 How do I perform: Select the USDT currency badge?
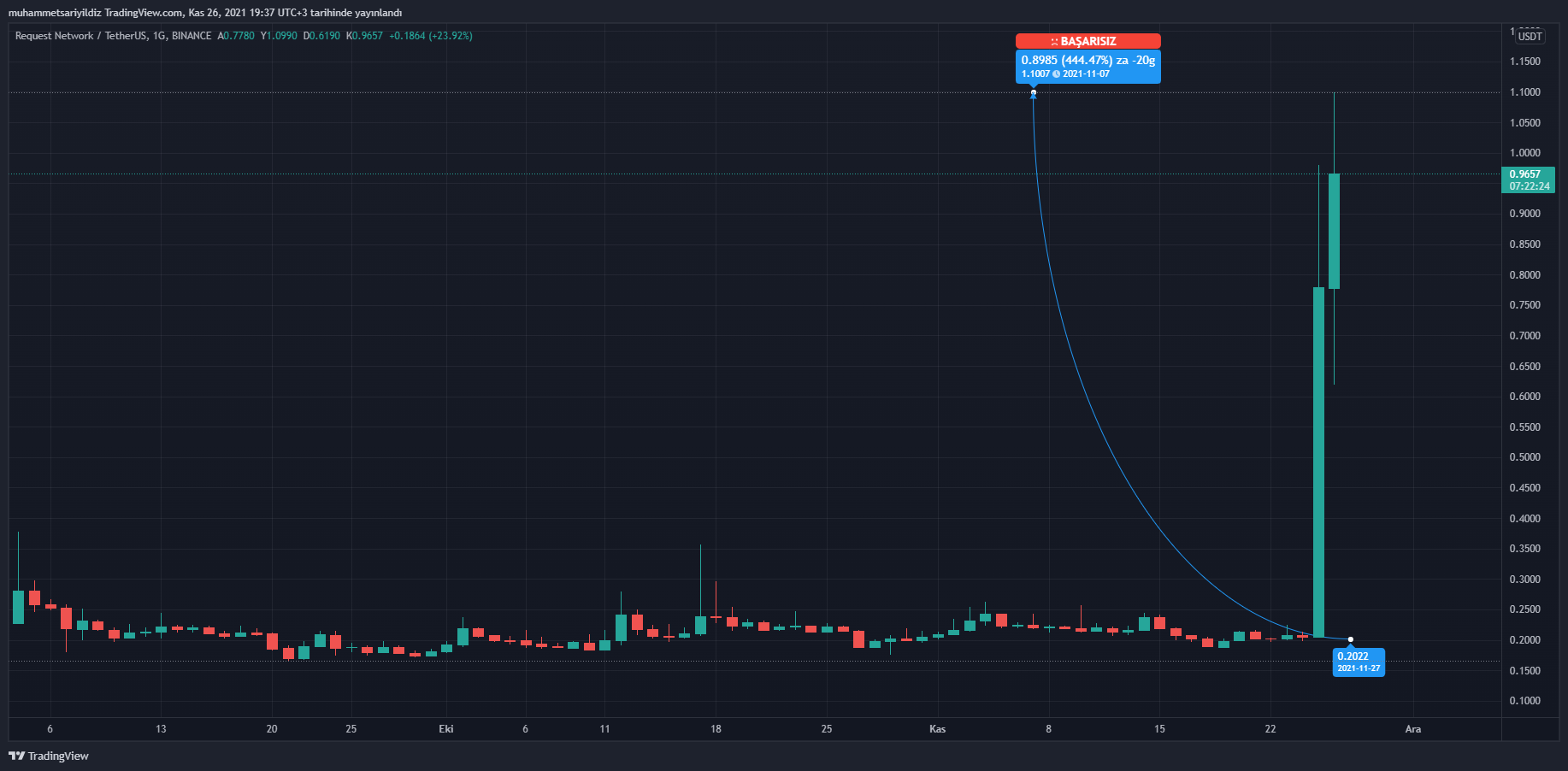coord(1530,36)
